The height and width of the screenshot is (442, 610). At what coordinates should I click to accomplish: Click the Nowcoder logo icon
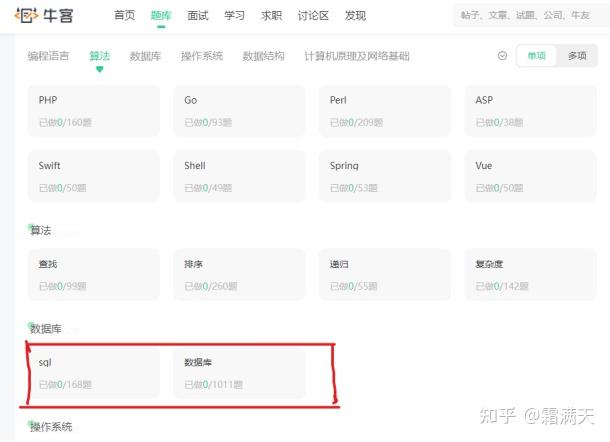[x=26, y=15]
